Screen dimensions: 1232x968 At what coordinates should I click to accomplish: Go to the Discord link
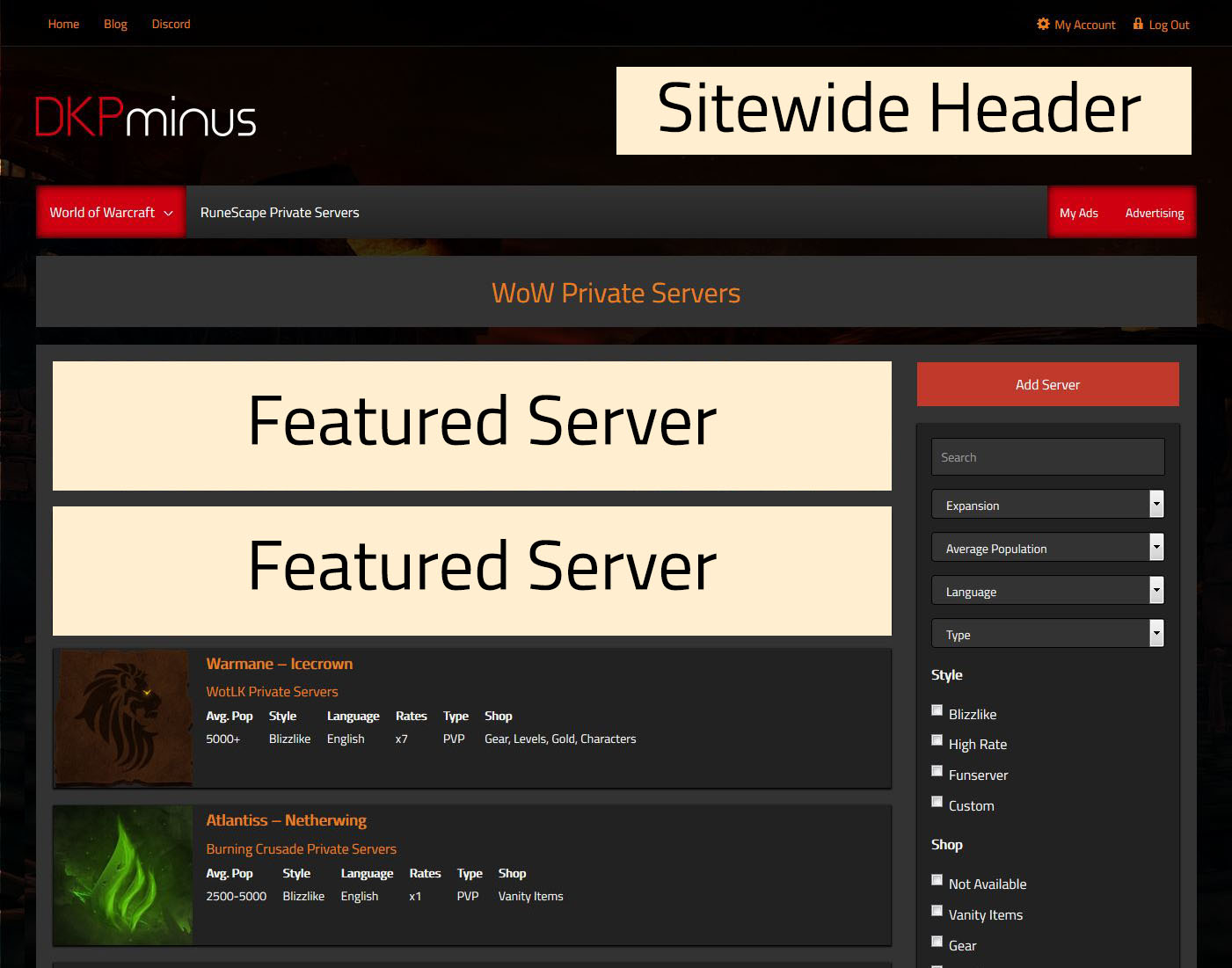[171, 24]
